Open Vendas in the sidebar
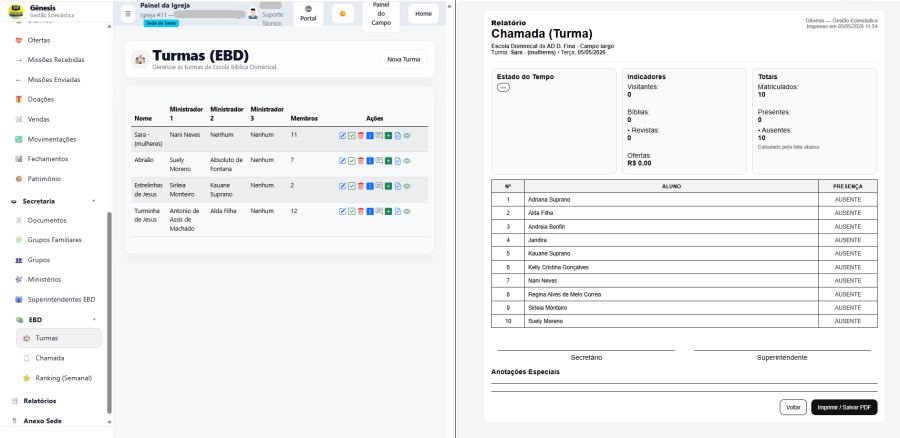Viewport: 900px width, 438px height. pos(38,119)
